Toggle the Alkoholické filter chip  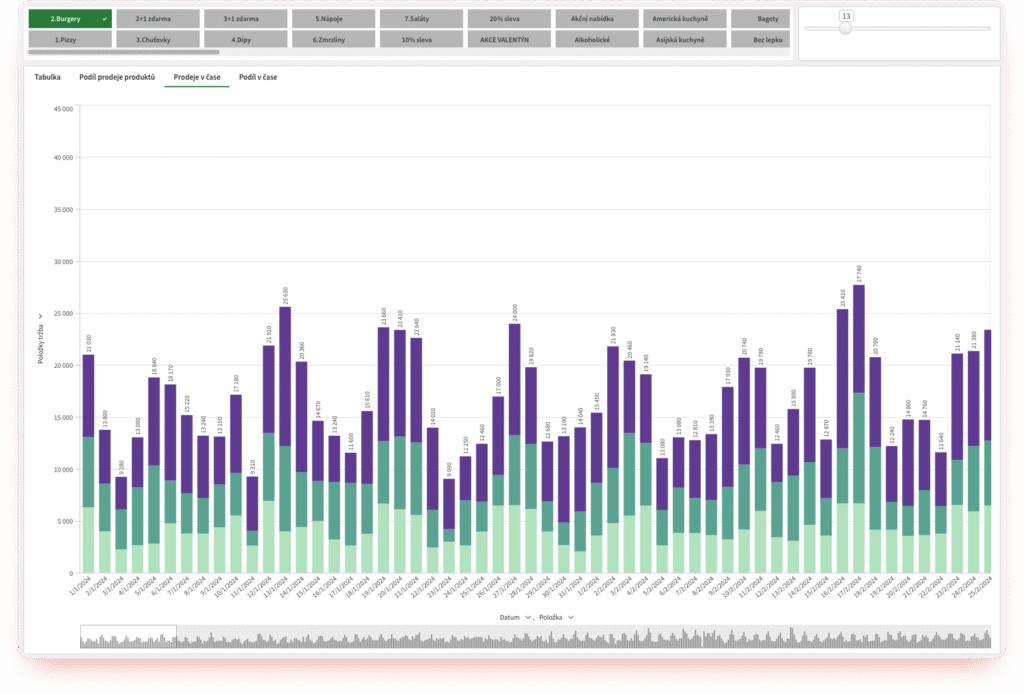(596, 39)
